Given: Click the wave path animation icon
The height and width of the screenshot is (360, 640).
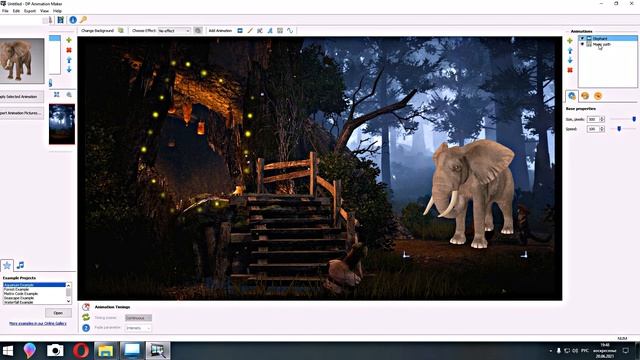Looking at the screenshot, I should (290, 31).
